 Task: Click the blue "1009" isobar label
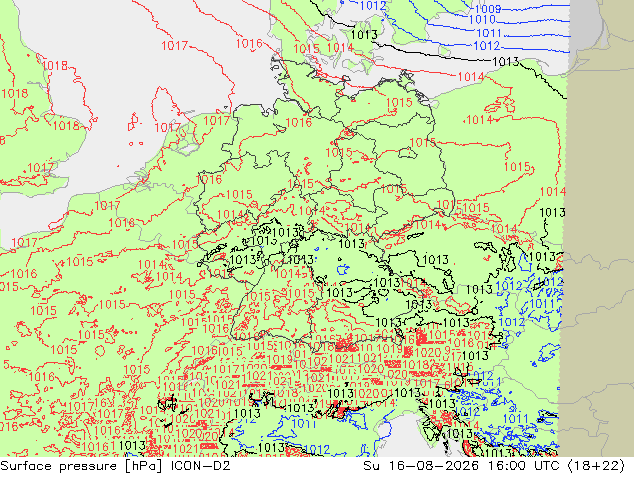[x=488, y=9]
